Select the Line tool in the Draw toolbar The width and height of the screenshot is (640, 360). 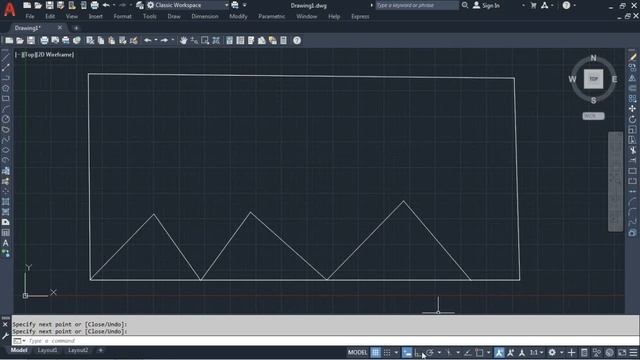pos(5,57)
